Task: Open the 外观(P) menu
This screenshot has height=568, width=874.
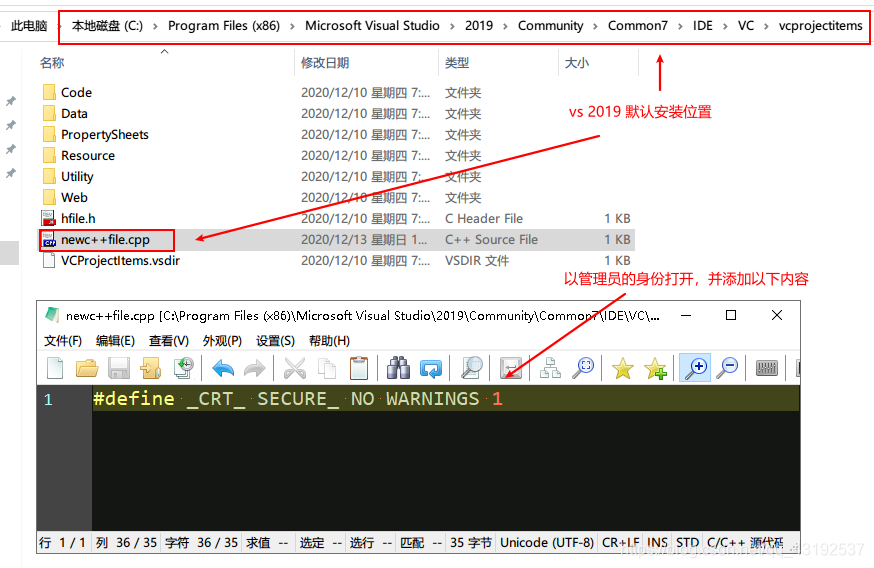Action: click(x=222, y=341)
